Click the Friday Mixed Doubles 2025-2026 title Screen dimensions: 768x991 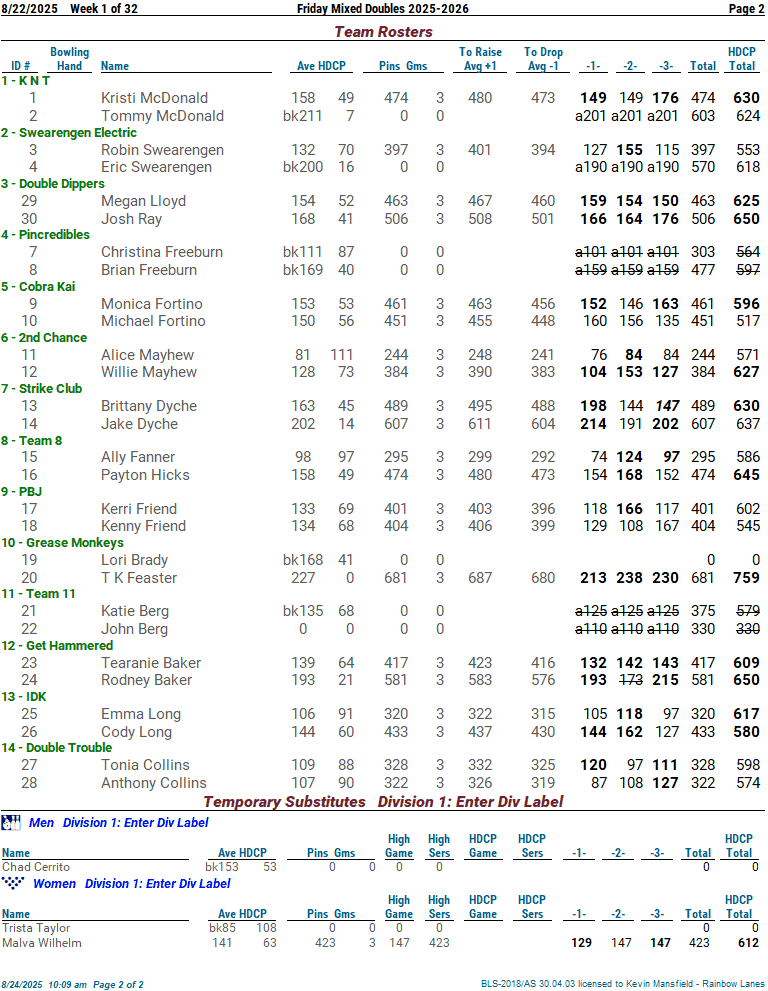(x=382, y=8)
